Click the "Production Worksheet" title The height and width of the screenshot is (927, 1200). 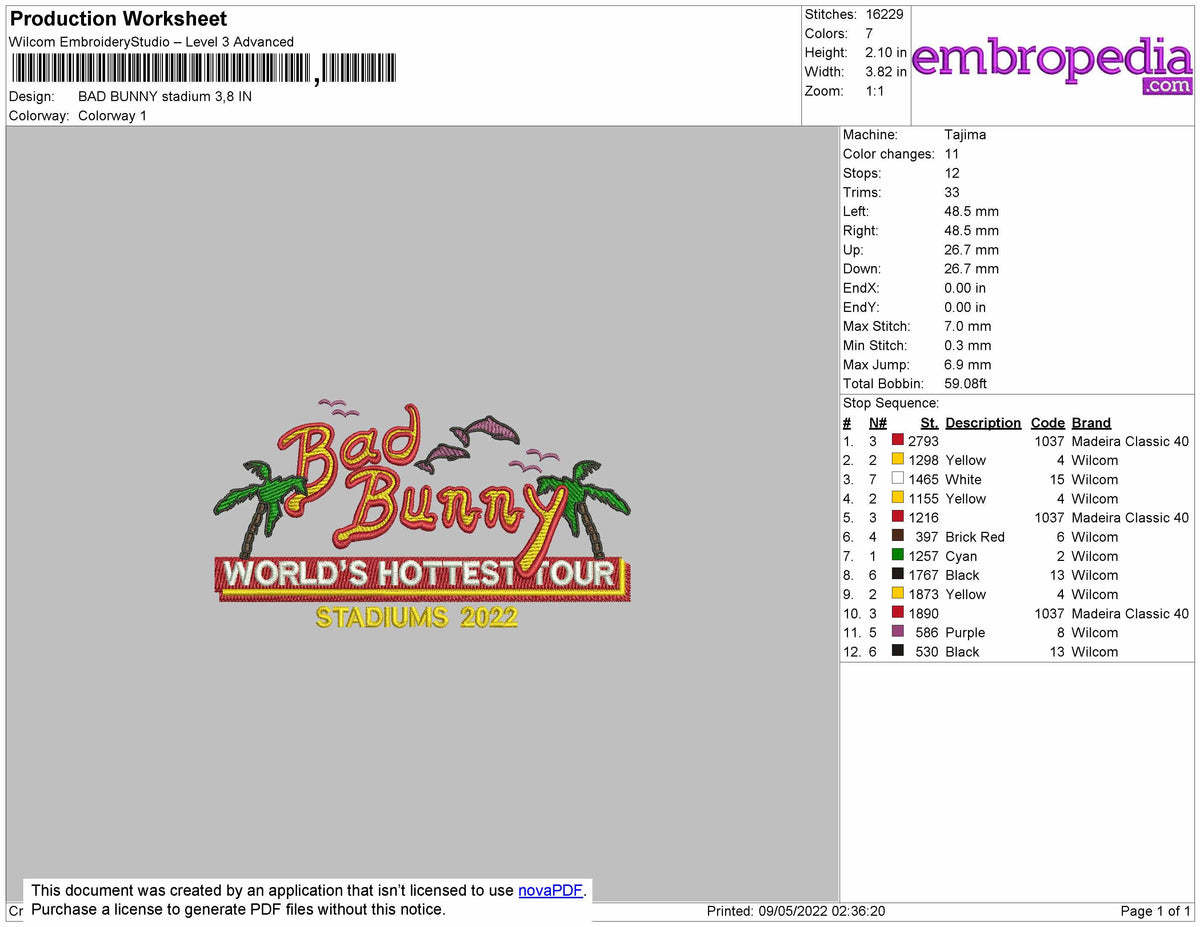(x=118, y=19)
